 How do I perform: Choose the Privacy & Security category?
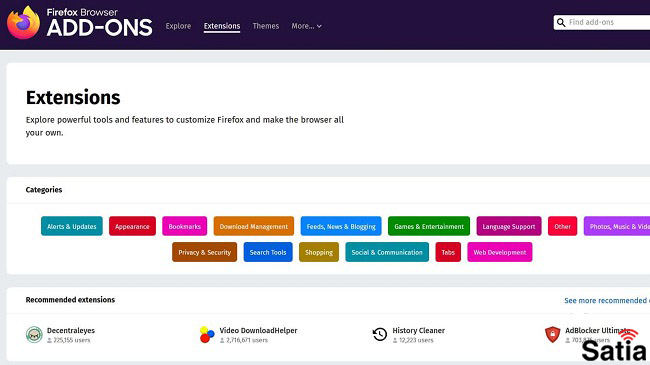(x=204, y=252)
